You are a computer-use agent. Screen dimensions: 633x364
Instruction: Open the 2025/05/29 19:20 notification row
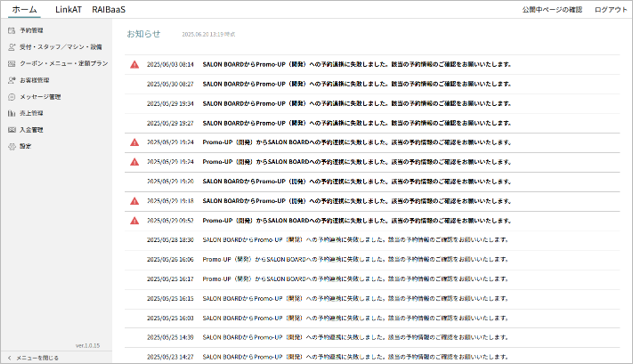pos(372,182)
